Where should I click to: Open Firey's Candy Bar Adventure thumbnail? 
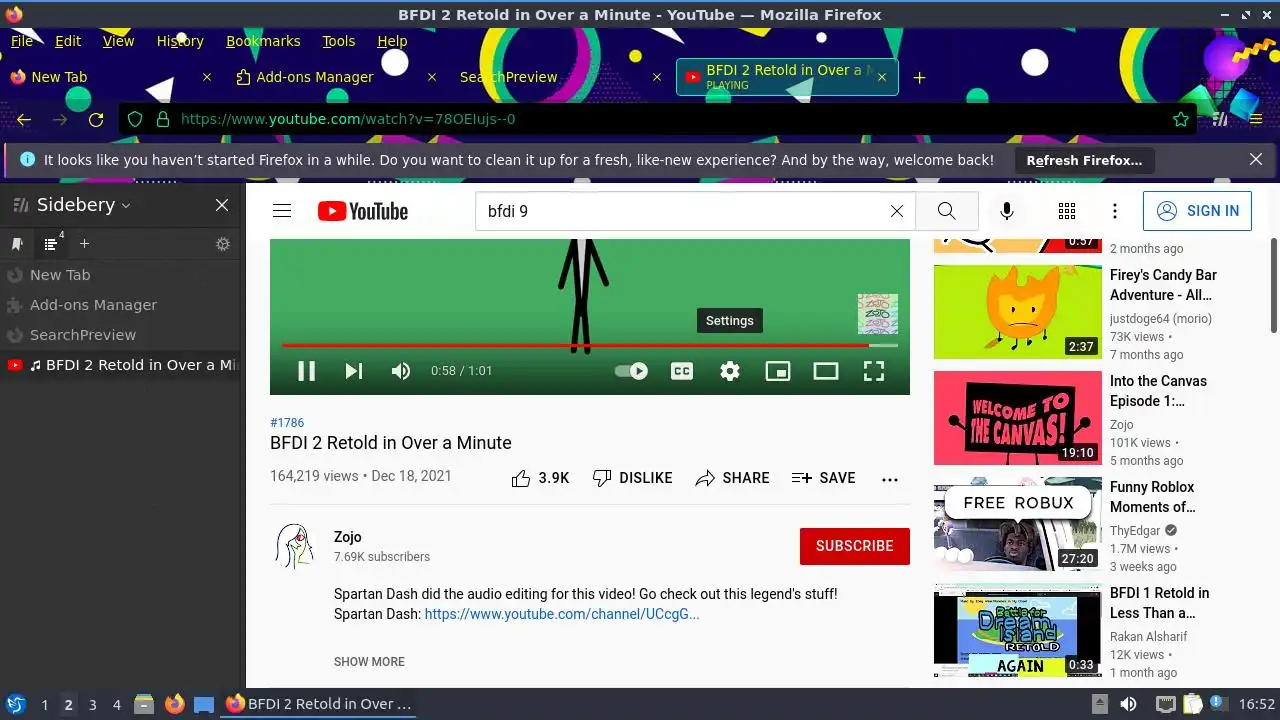1017,312
